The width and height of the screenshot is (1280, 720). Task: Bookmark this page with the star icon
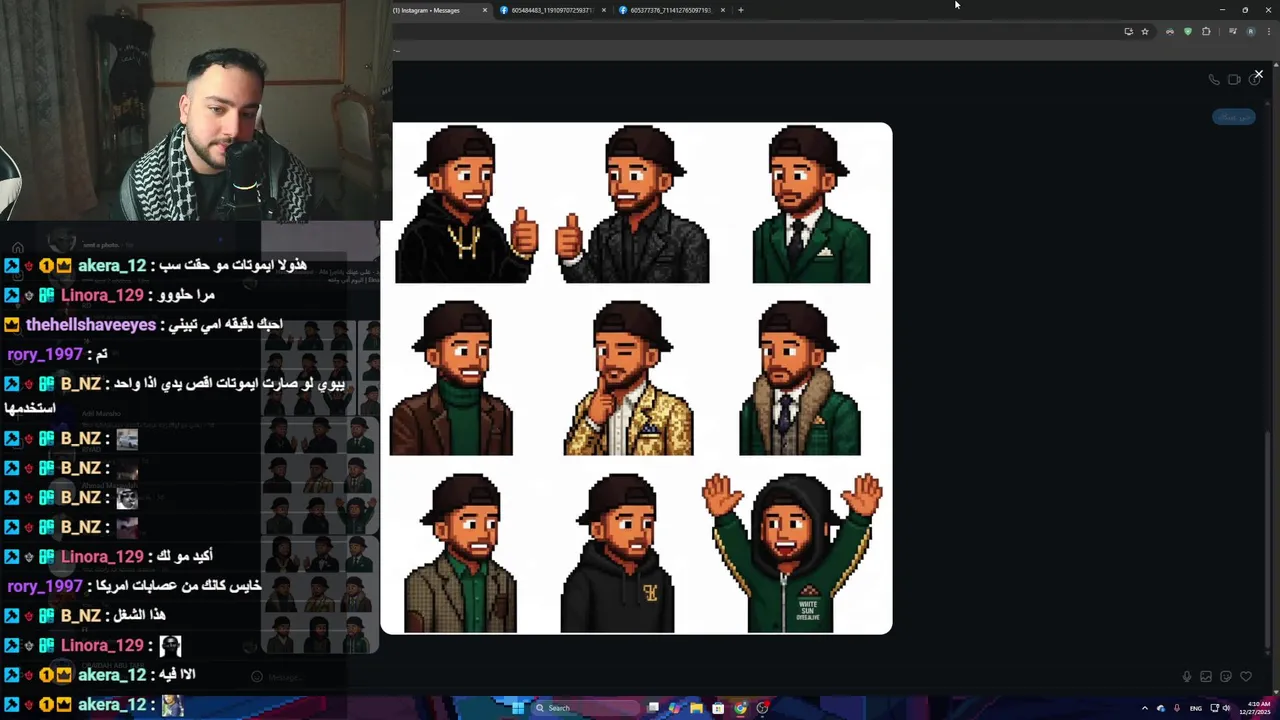(x=1145, y=31)
